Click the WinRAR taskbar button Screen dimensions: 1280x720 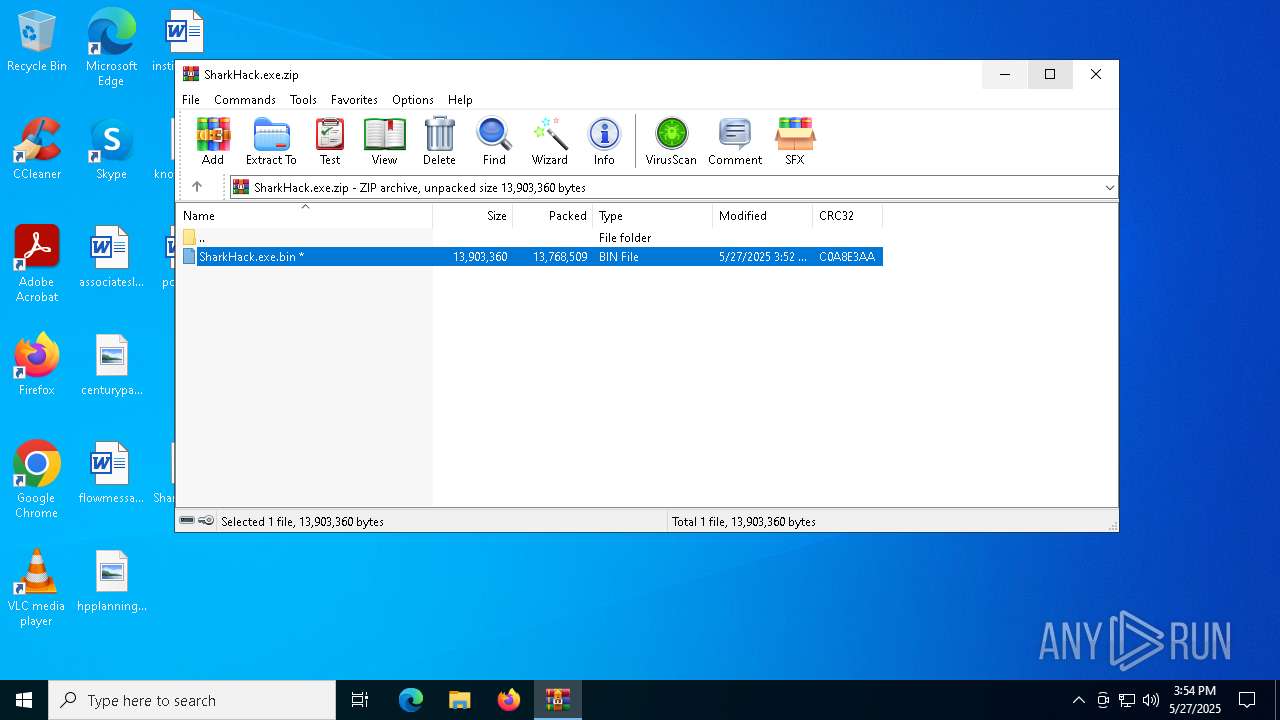pyautogui.click(x=557, y=700)
